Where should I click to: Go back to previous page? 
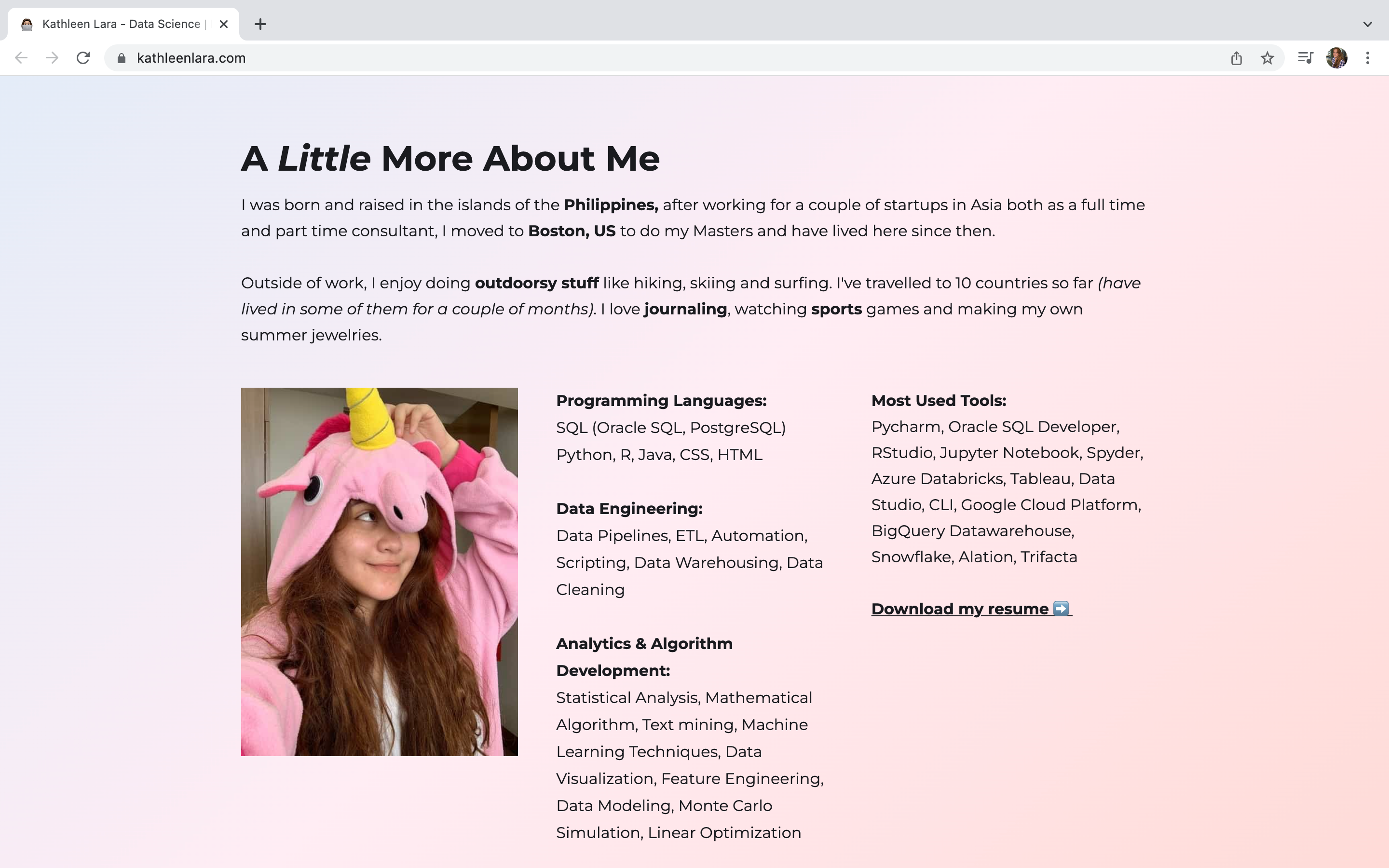pyautogui.click(x=21, y=58)
